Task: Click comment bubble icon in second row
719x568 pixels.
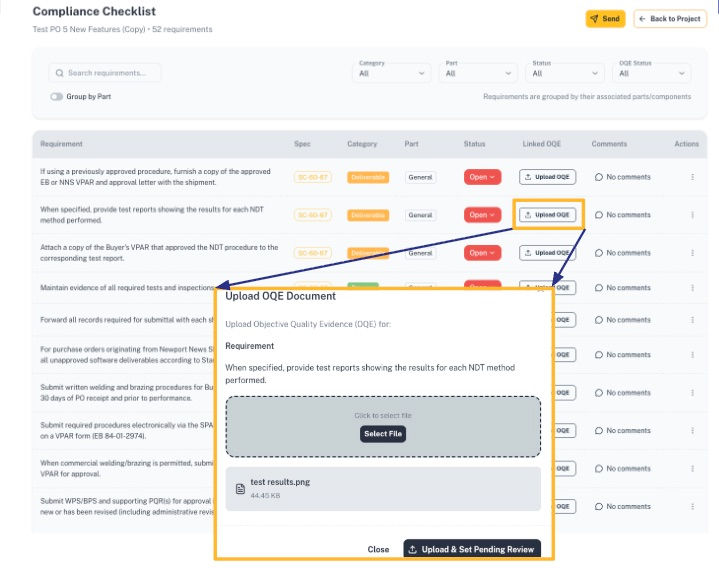Action: (598, 215)
